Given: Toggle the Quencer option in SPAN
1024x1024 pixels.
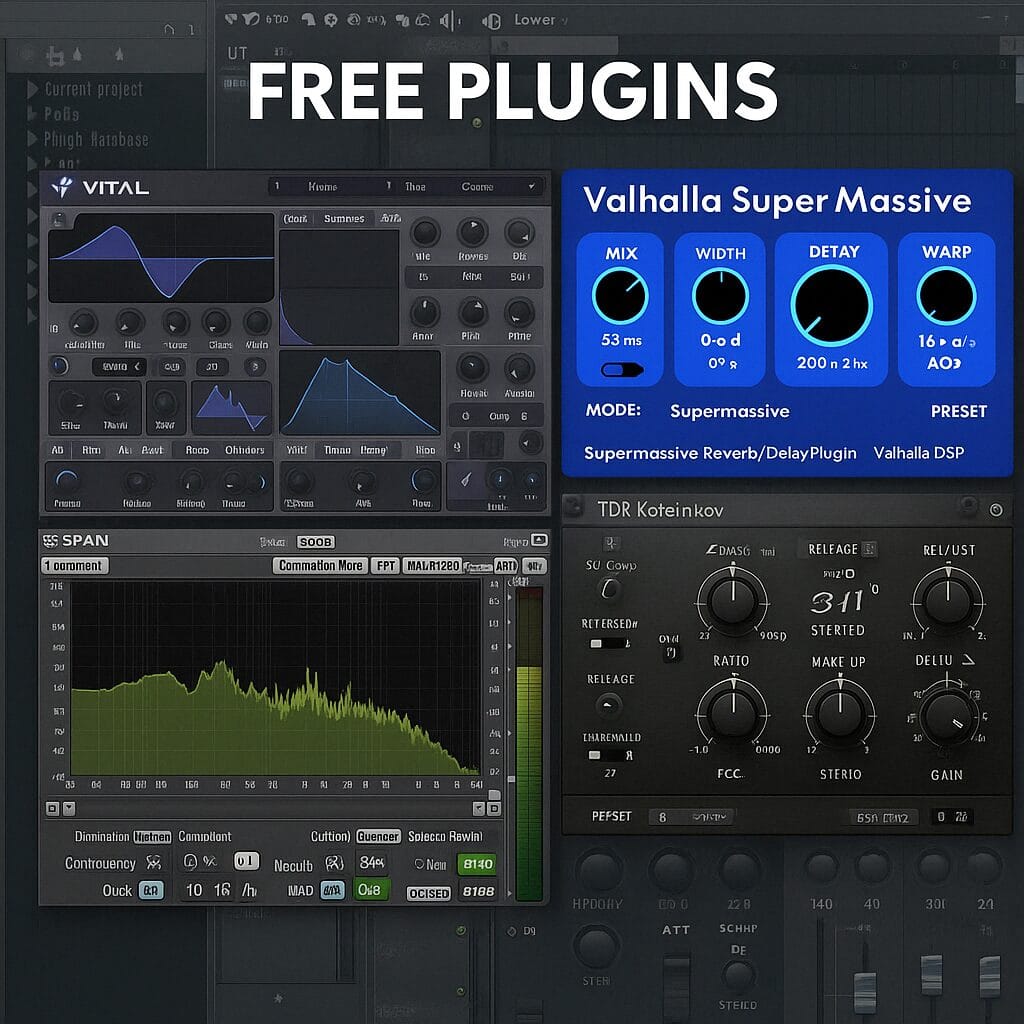Looking at the screenshot, I should point(378,837).
